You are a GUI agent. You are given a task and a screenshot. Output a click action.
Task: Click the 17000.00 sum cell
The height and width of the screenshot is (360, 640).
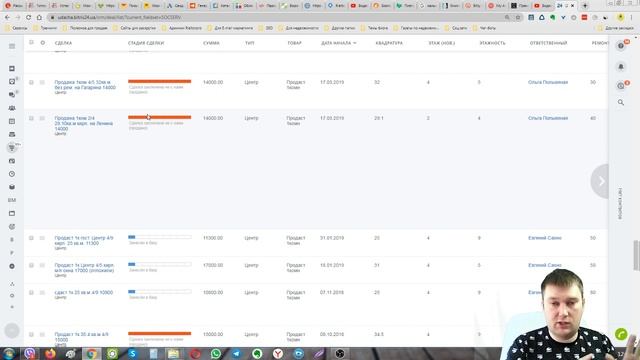(x=213, y=265)
